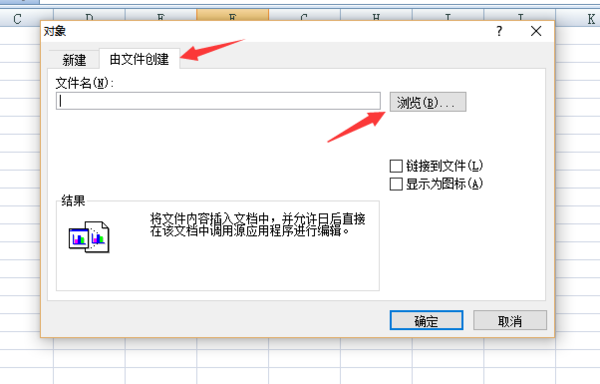600x384 pixels.
Task: Close the 对象 dialog with X
Action: tap(536, 31)
